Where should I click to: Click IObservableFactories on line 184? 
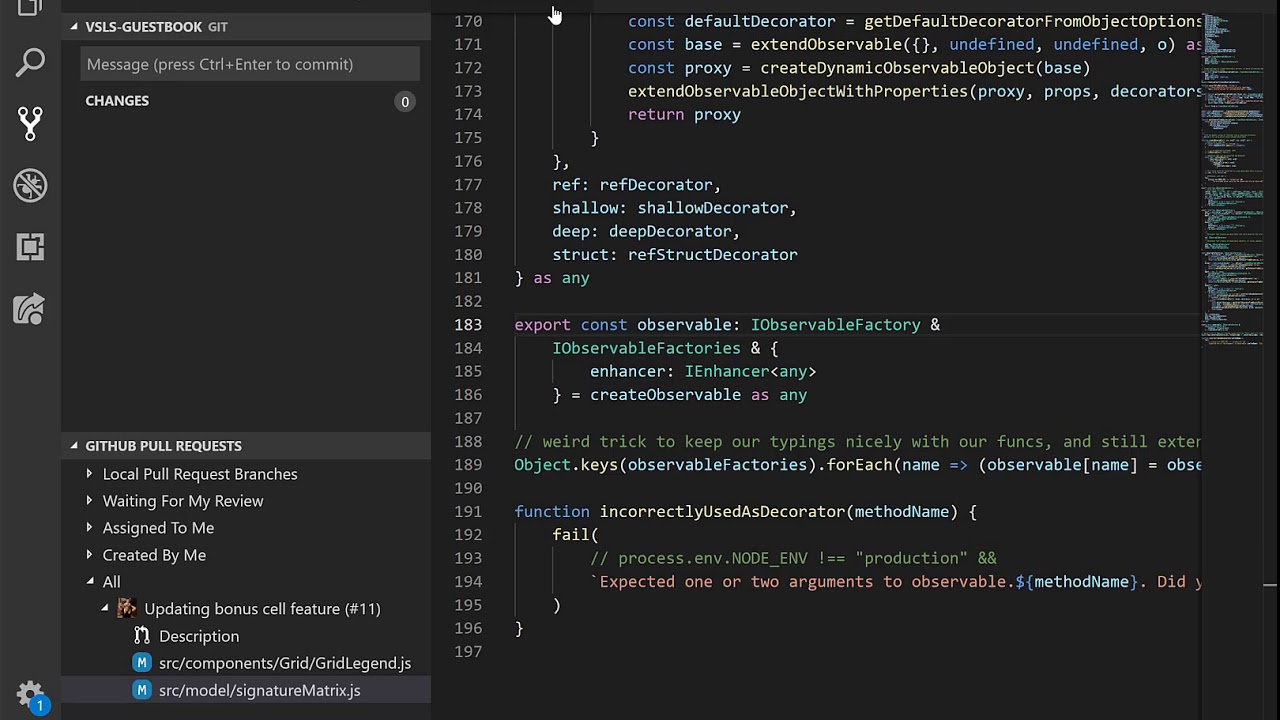click(x=646, y=348)
